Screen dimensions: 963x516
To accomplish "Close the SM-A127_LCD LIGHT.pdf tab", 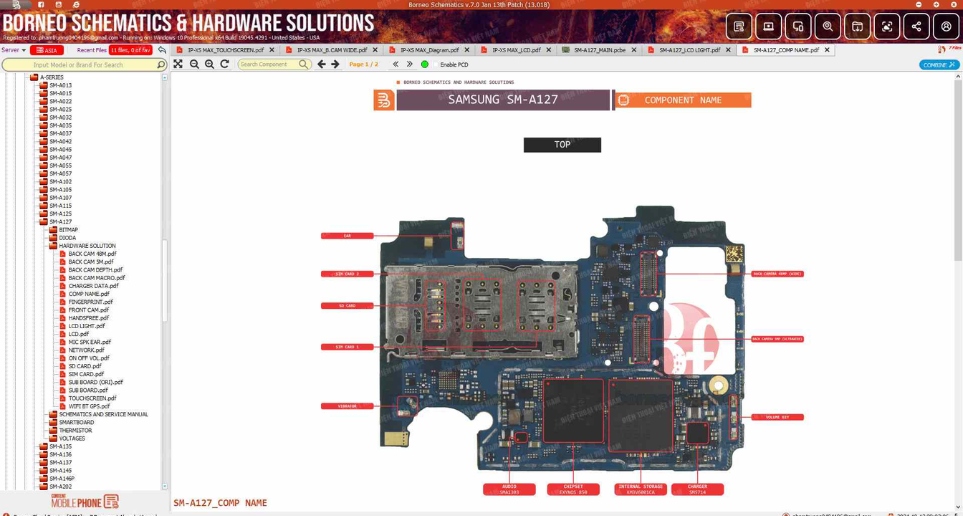I will pos(728,50).
